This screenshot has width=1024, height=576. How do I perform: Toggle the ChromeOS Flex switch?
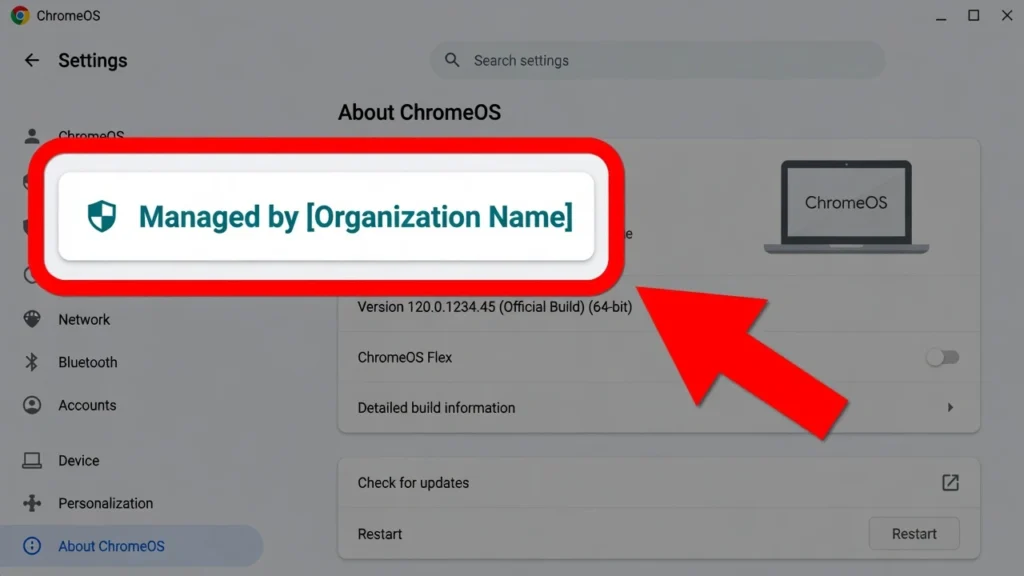pos(942,357)
